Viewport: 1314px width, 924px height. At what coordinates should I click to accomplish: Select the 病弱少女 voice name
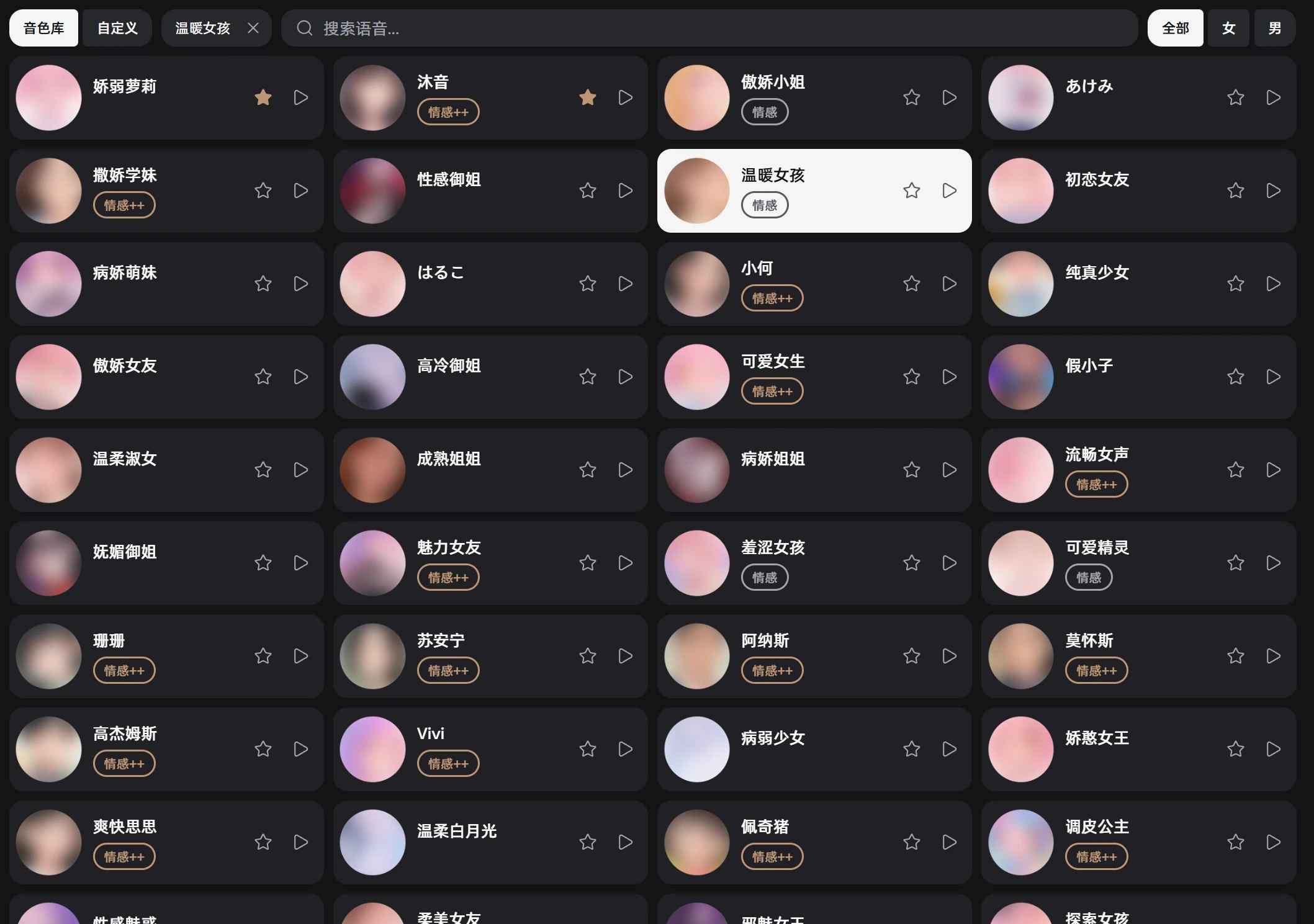tap(773, 738)
